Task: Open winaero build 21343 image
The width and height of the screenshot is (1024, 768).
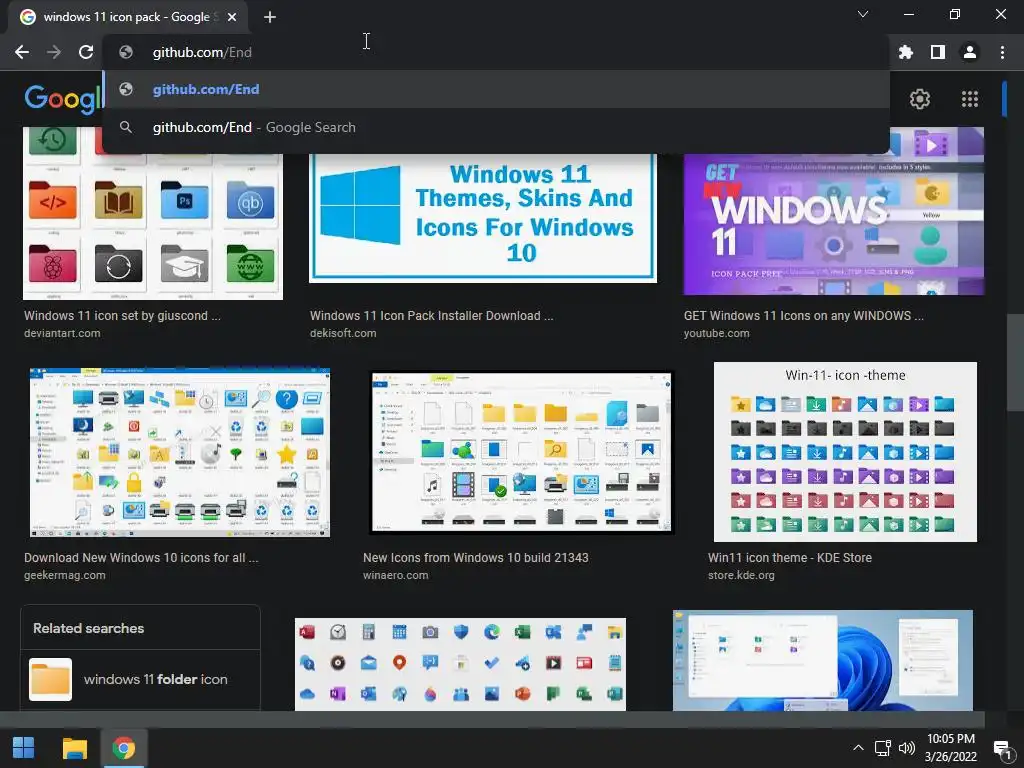Action: pos(522,453)
